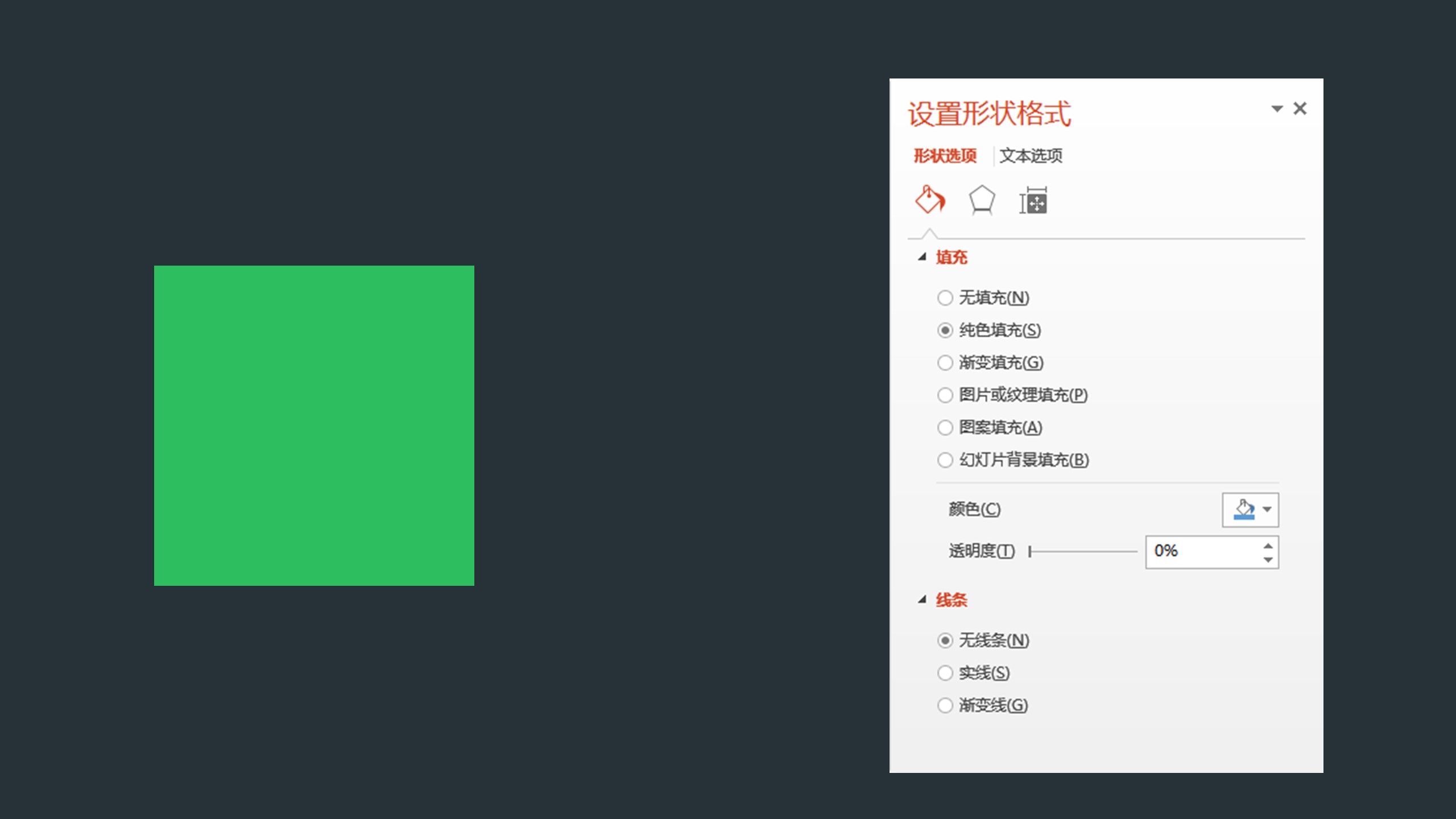Collapse the 填充 (Fill) section

(923, 257)
